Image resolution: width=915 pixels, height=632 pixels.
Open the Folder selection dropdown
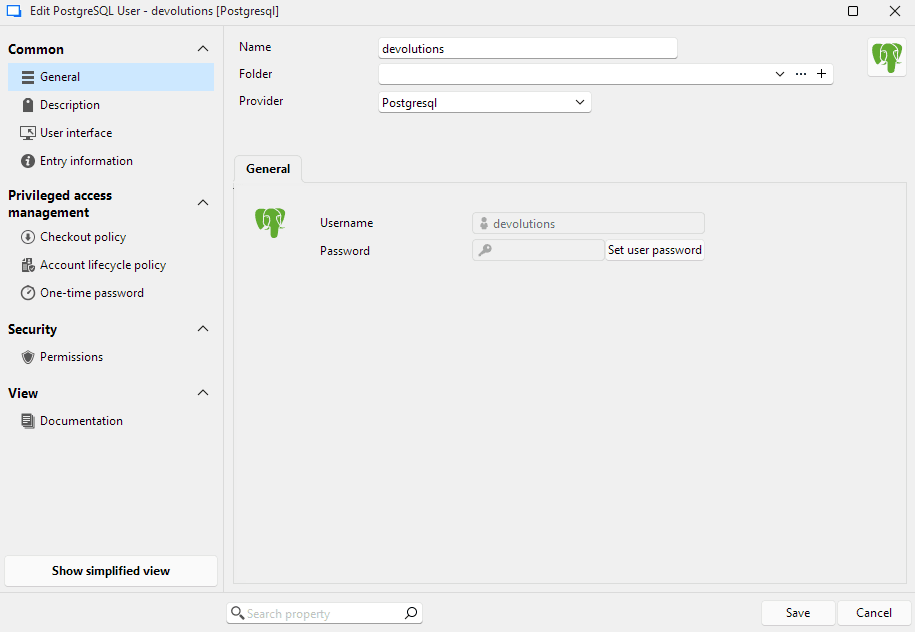pyautogui.click(x=779, y=73)
